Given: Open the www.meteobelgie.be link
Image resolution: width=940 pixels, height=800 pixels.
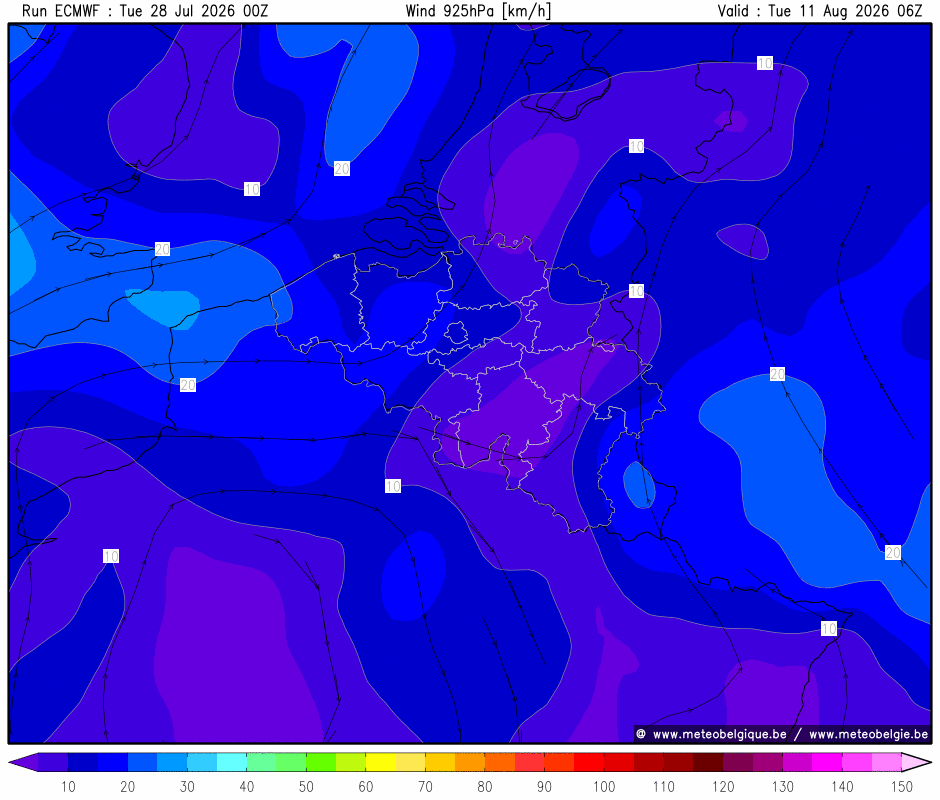Looking at the screenshot, I should 868,734.
